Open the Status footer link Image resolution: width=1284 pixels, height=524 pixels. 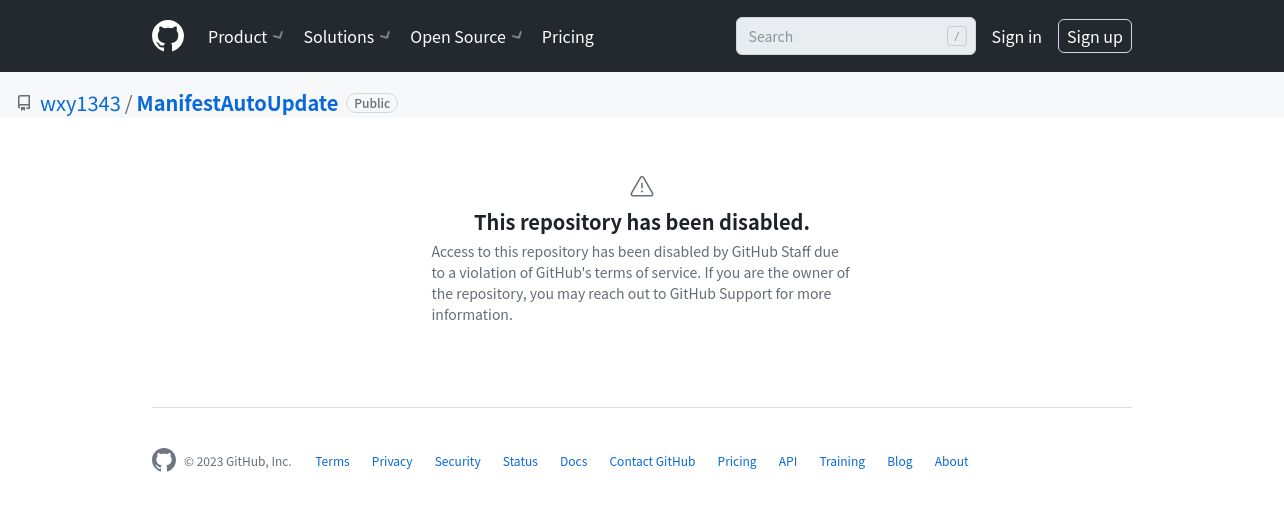[520, 461]
